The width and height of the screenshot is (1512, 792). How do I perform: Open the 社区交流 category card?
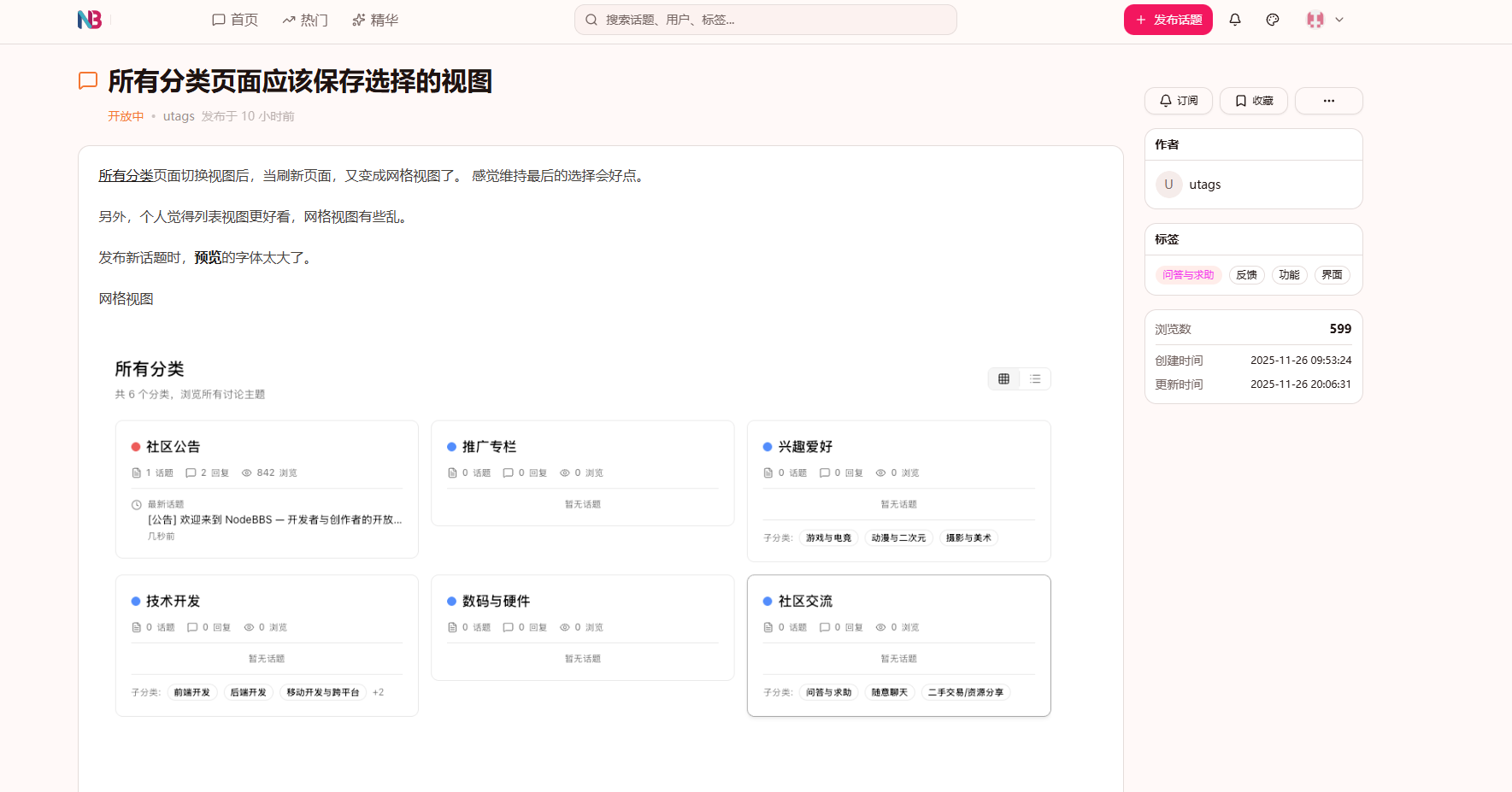[899, 646]
